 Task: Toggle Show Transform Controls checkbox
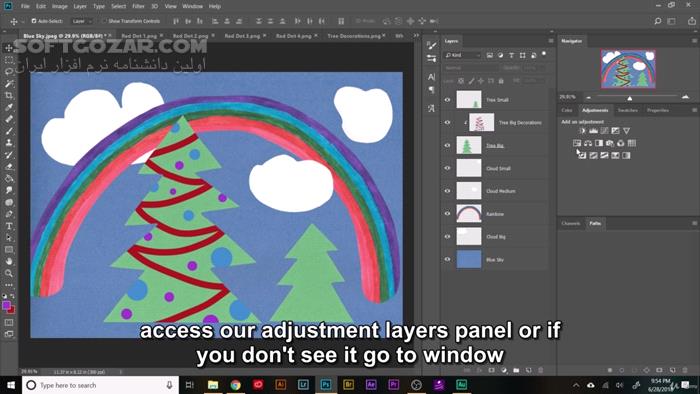[104, 21]
